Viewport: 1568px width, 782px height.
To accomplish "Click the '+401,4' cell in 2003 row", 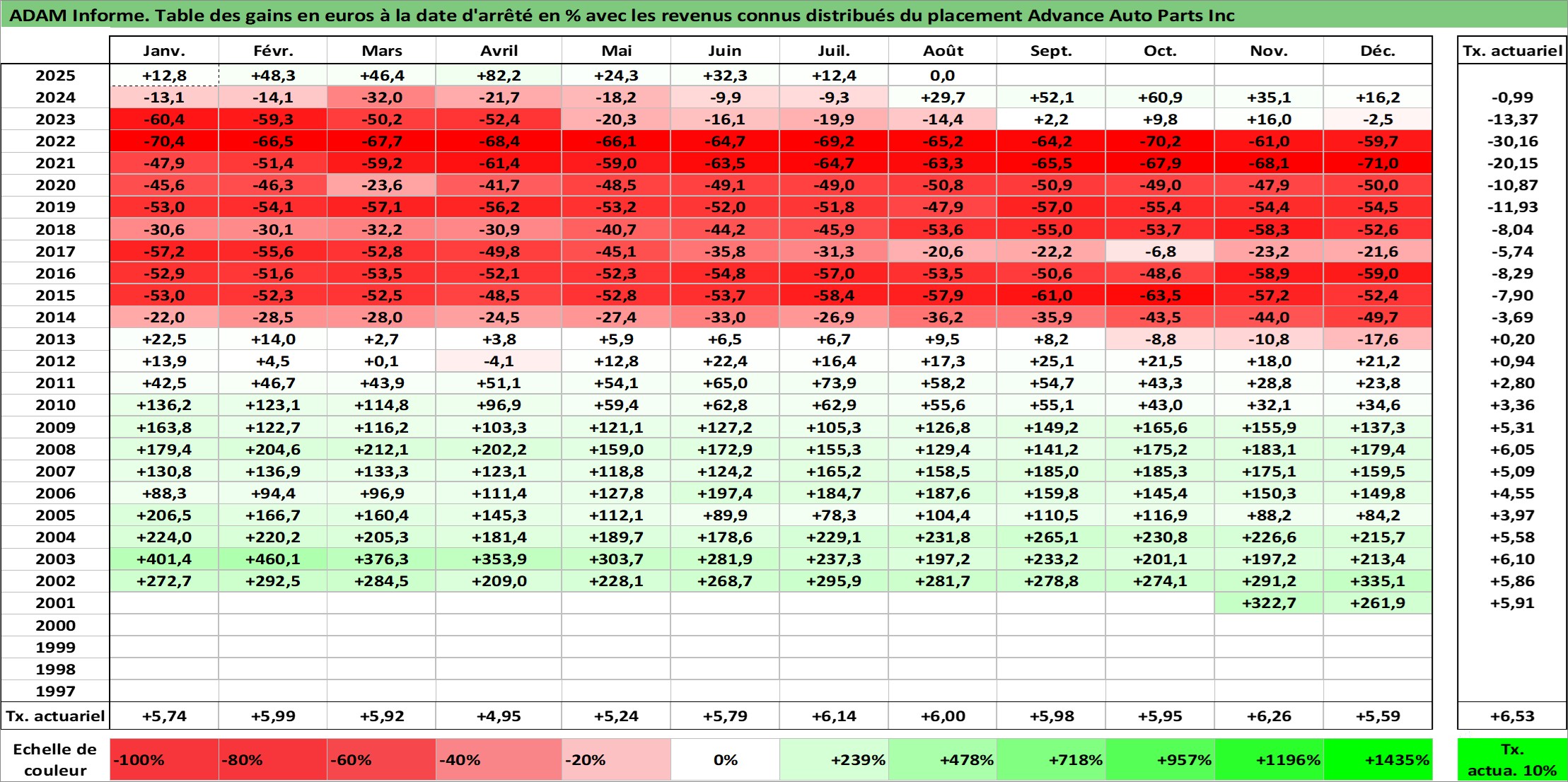I will click(164, 559).
